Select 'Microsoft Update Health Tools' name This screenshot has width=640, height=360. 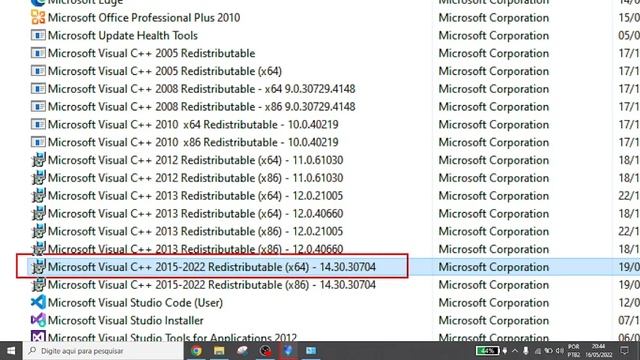tap(123, 36)
